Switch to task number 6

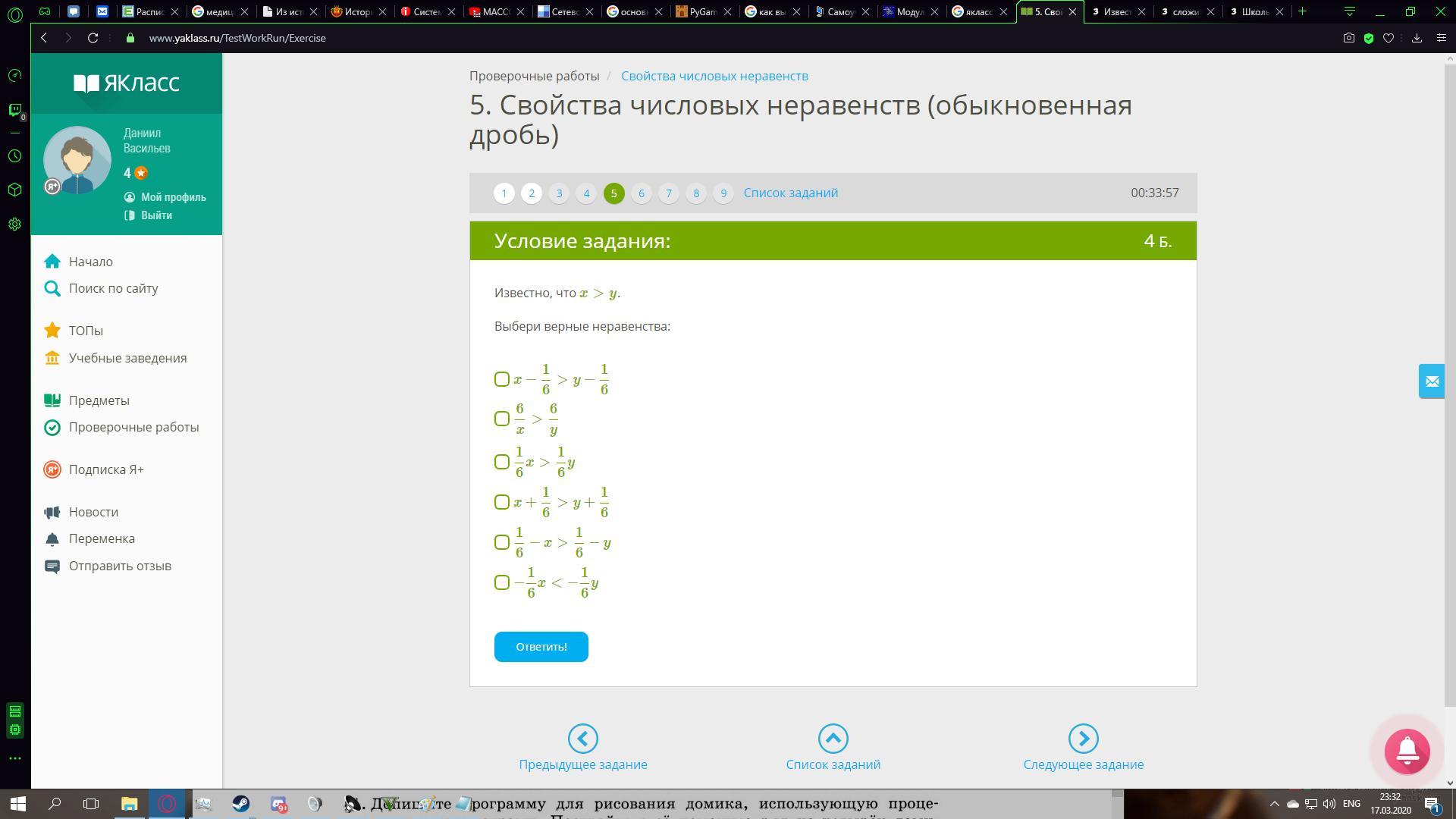point(641,193)
